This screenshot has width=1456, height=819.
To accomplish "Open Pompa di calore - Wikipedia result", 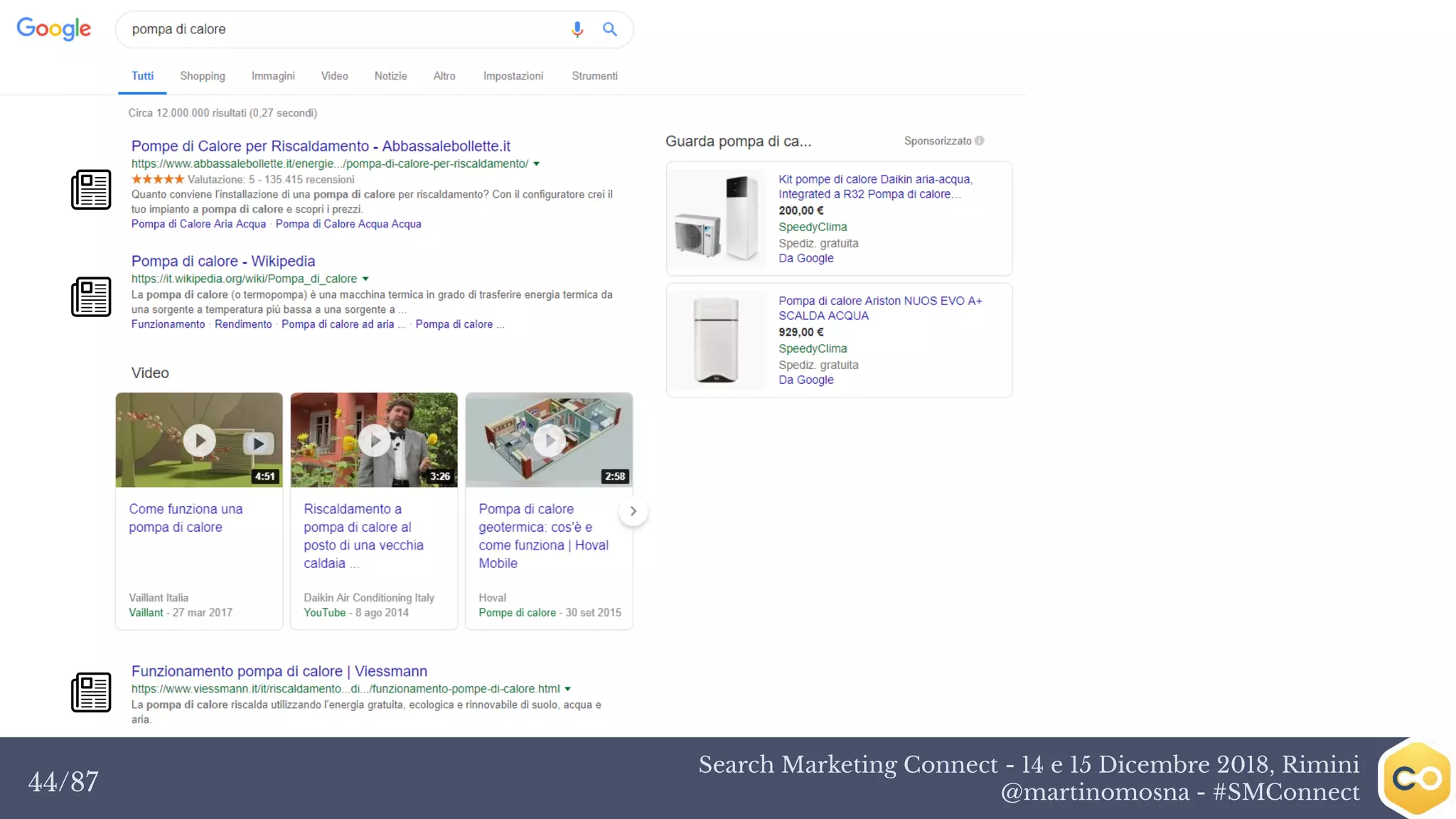I will pyautogui.click(x=223, y=261).
